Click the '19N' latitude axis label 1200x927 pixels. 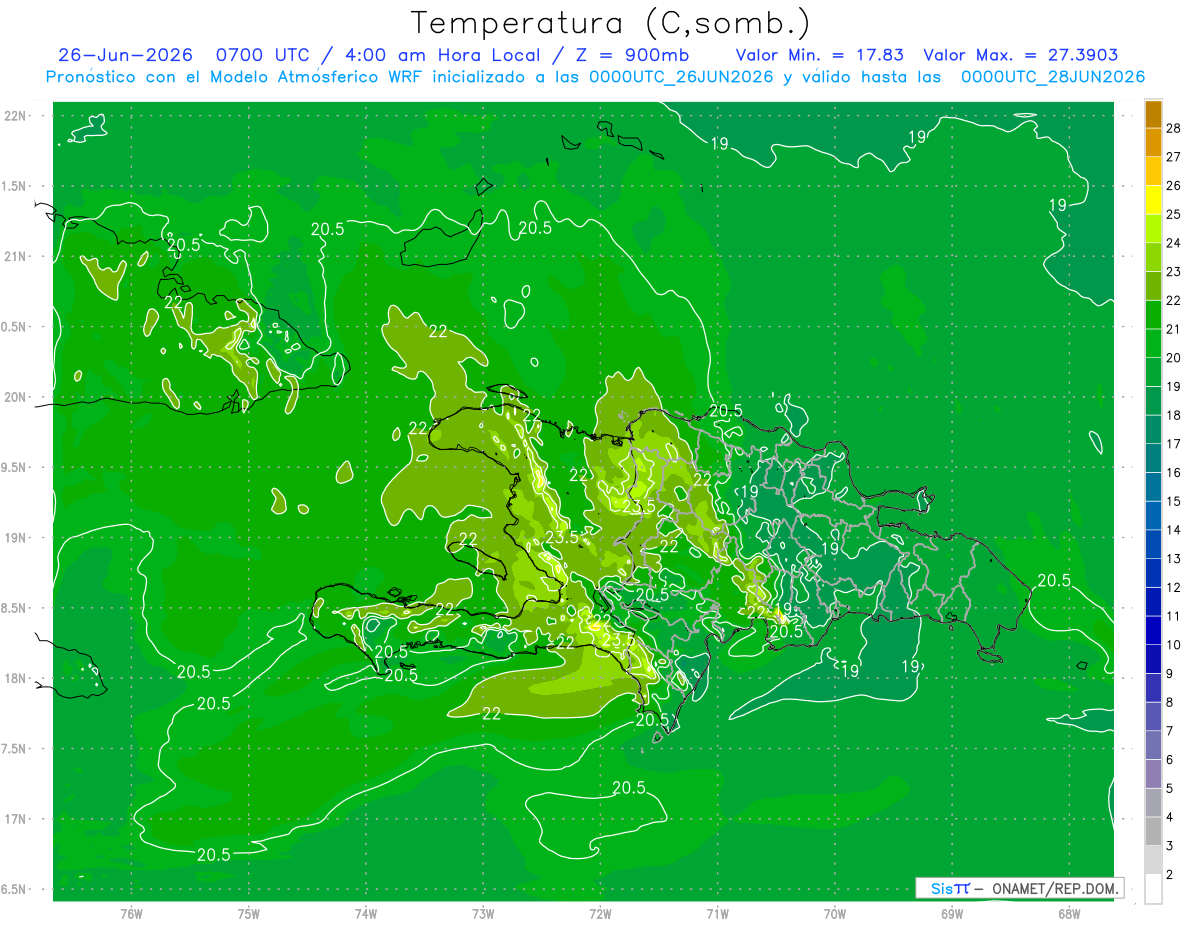pyautogui.click(x=16, y=537)
